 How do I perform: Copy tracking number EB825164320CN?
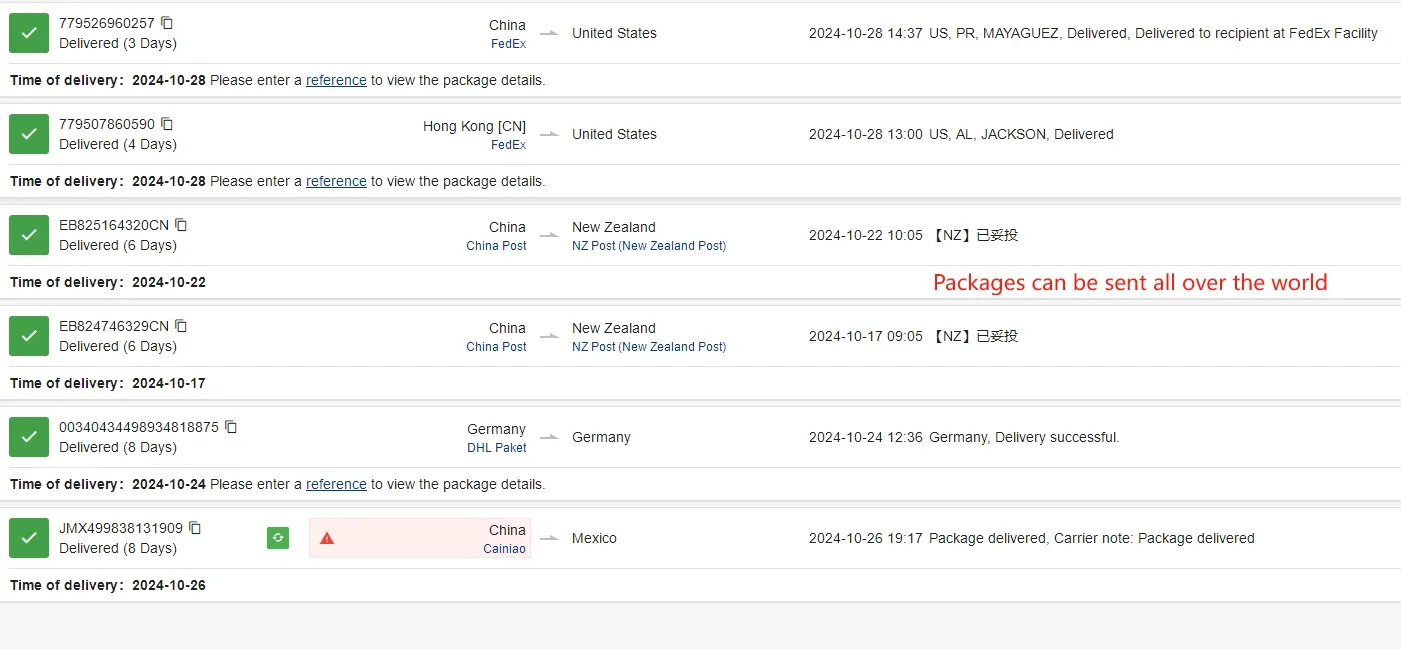point(181,225)
